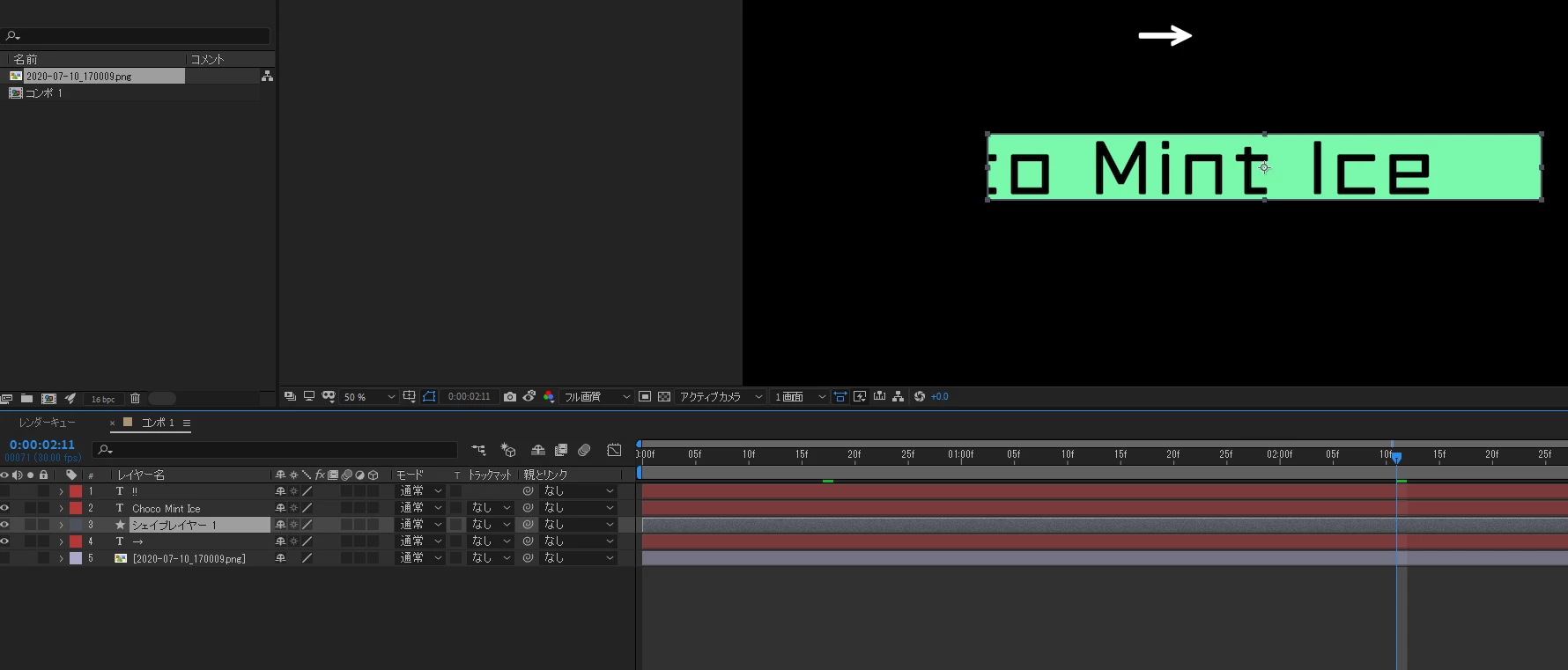This screenshot has width=1568, height=670.
Task: Switch to the レンダーキュー tab
Action: point(48,423)
